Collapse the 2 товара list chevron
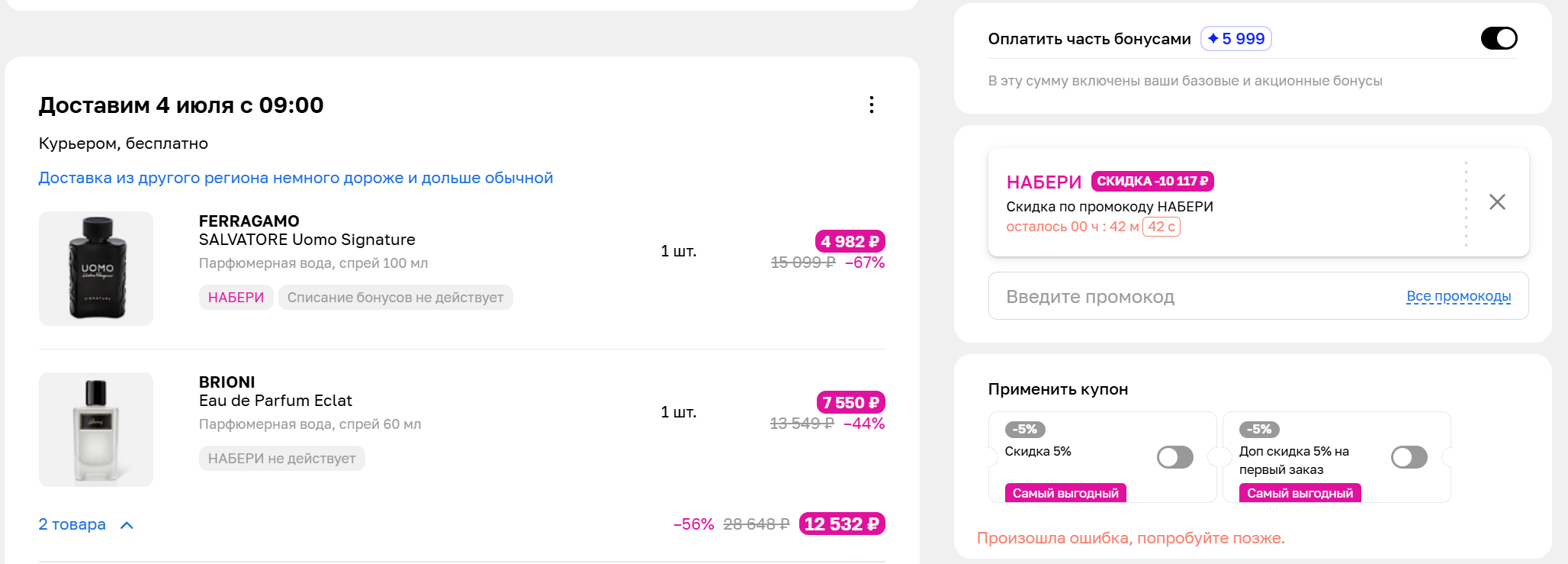Viewport: 1568px width, 564px height. (127, 525)
